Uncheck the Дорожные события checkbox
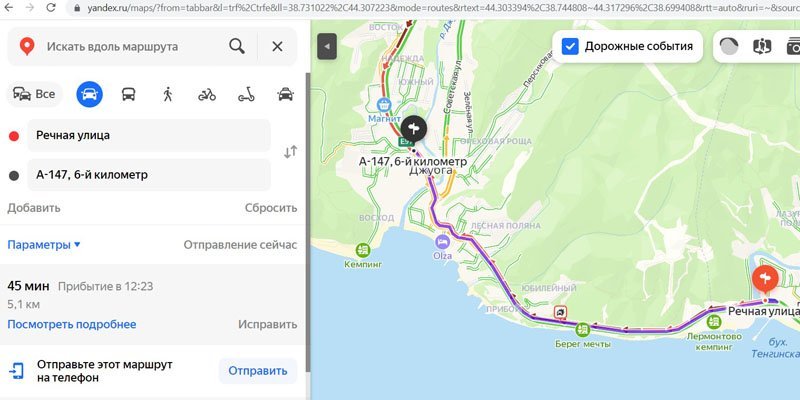 pos(570,46)
